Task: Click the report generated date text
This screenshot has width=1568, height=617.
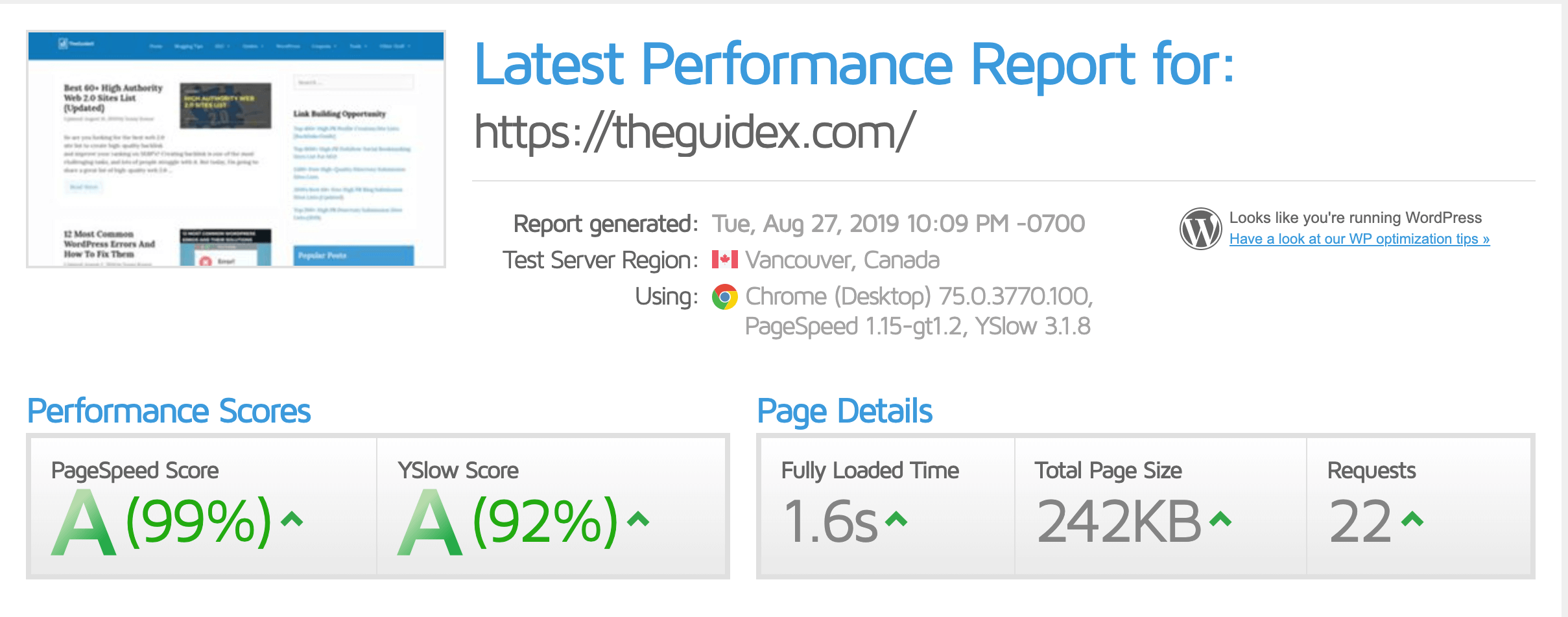Action: 899,224
